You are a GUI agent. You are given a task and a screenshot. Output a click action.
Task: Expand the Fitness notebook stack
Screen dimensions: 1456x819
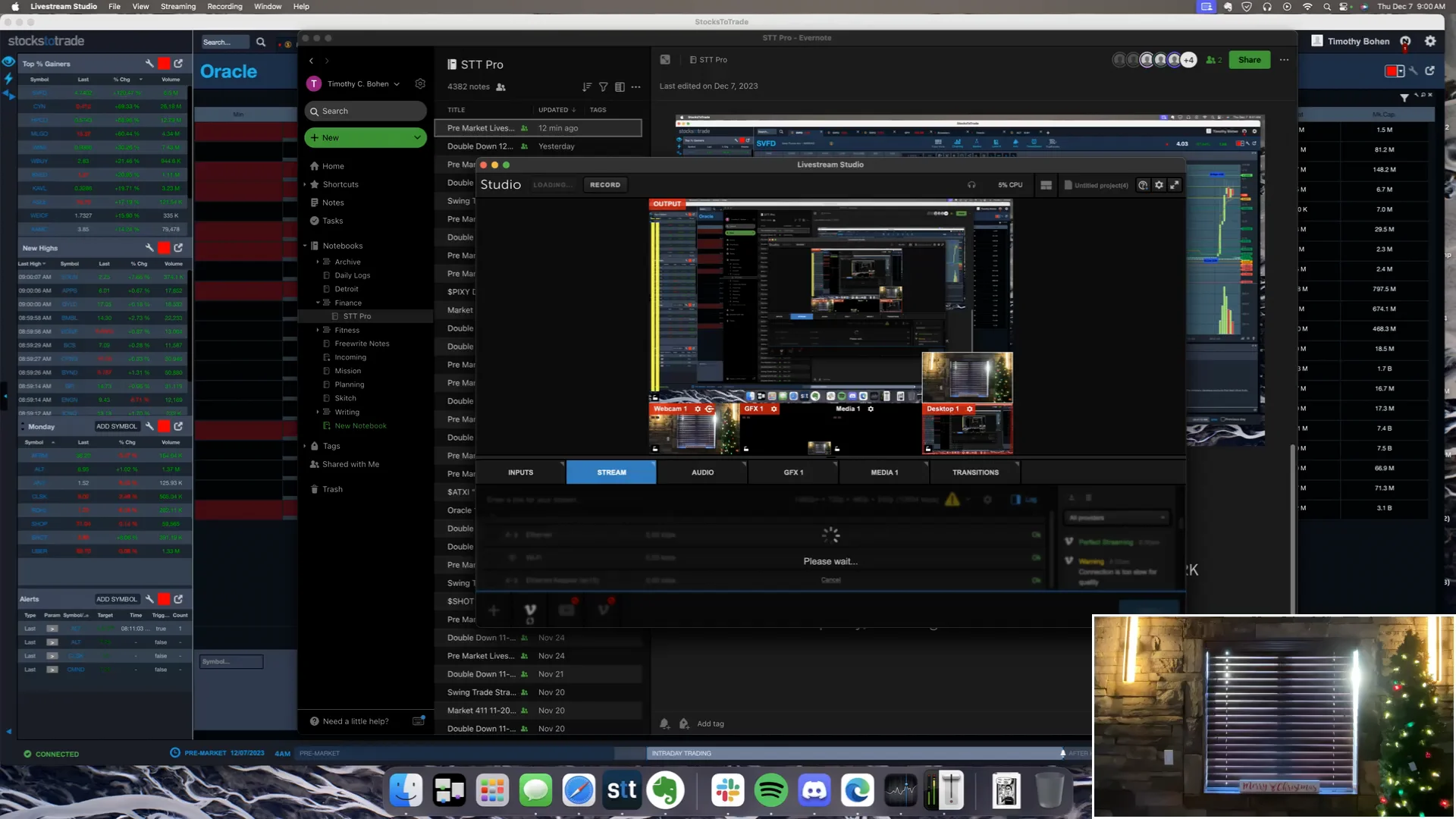click(x=318, y=330)
